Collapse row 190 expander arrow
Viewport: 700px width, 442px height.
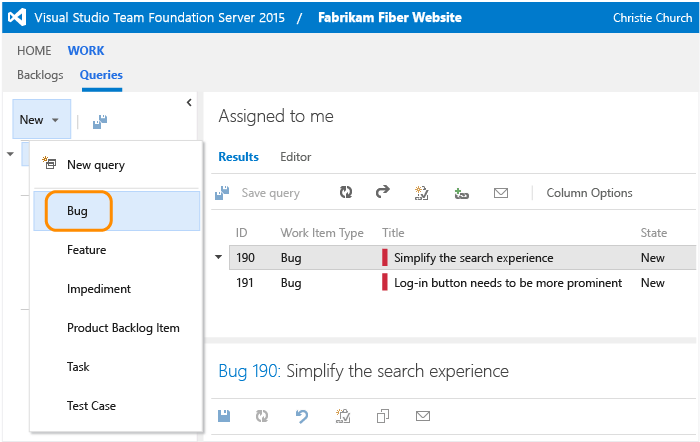[218, 257]
